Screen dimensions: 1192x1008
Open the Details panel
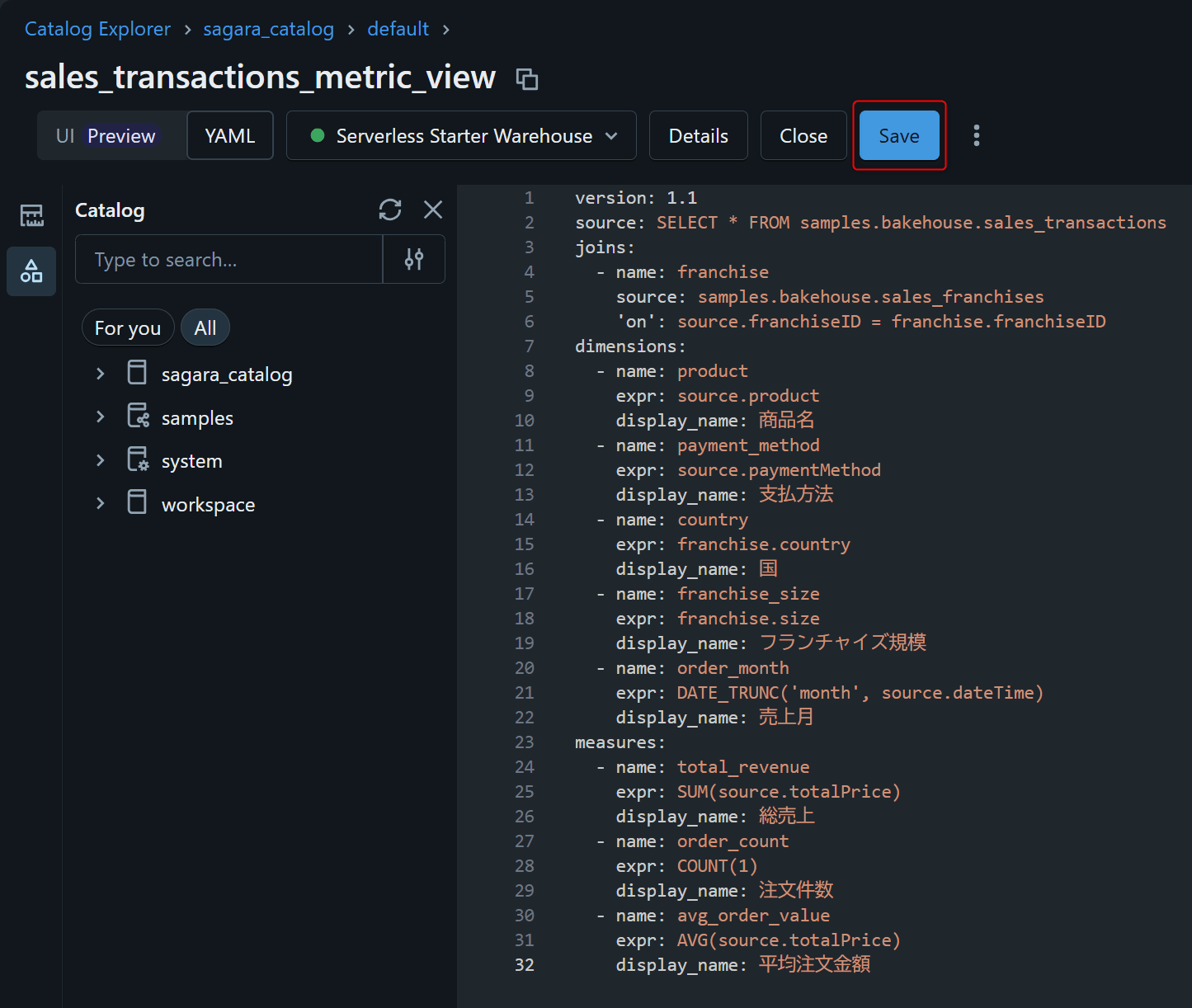point(698,136)
